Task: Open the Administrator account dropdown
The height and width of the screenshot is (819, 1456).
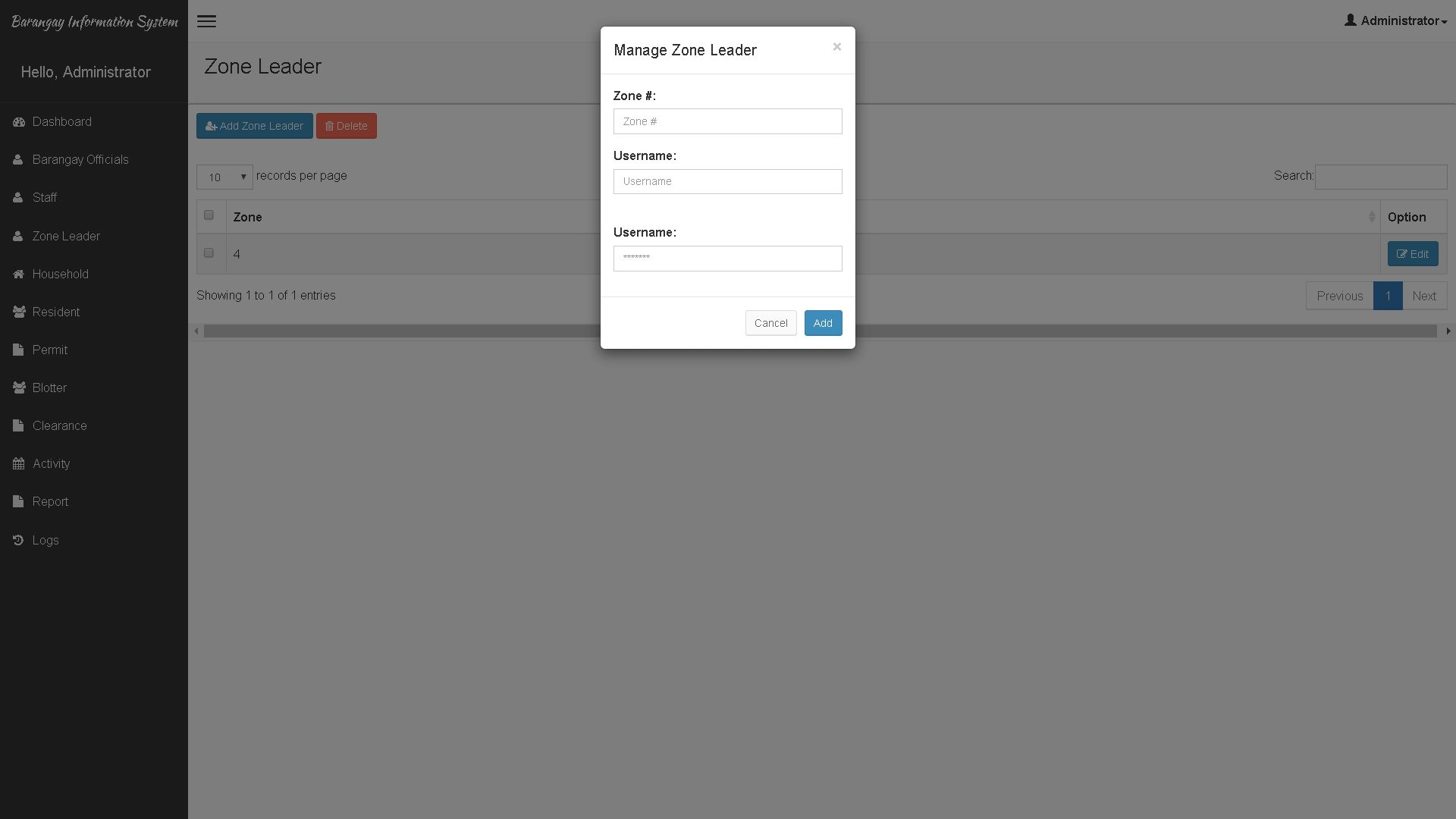Action: pyautogui.click(x=1395, y=20)
